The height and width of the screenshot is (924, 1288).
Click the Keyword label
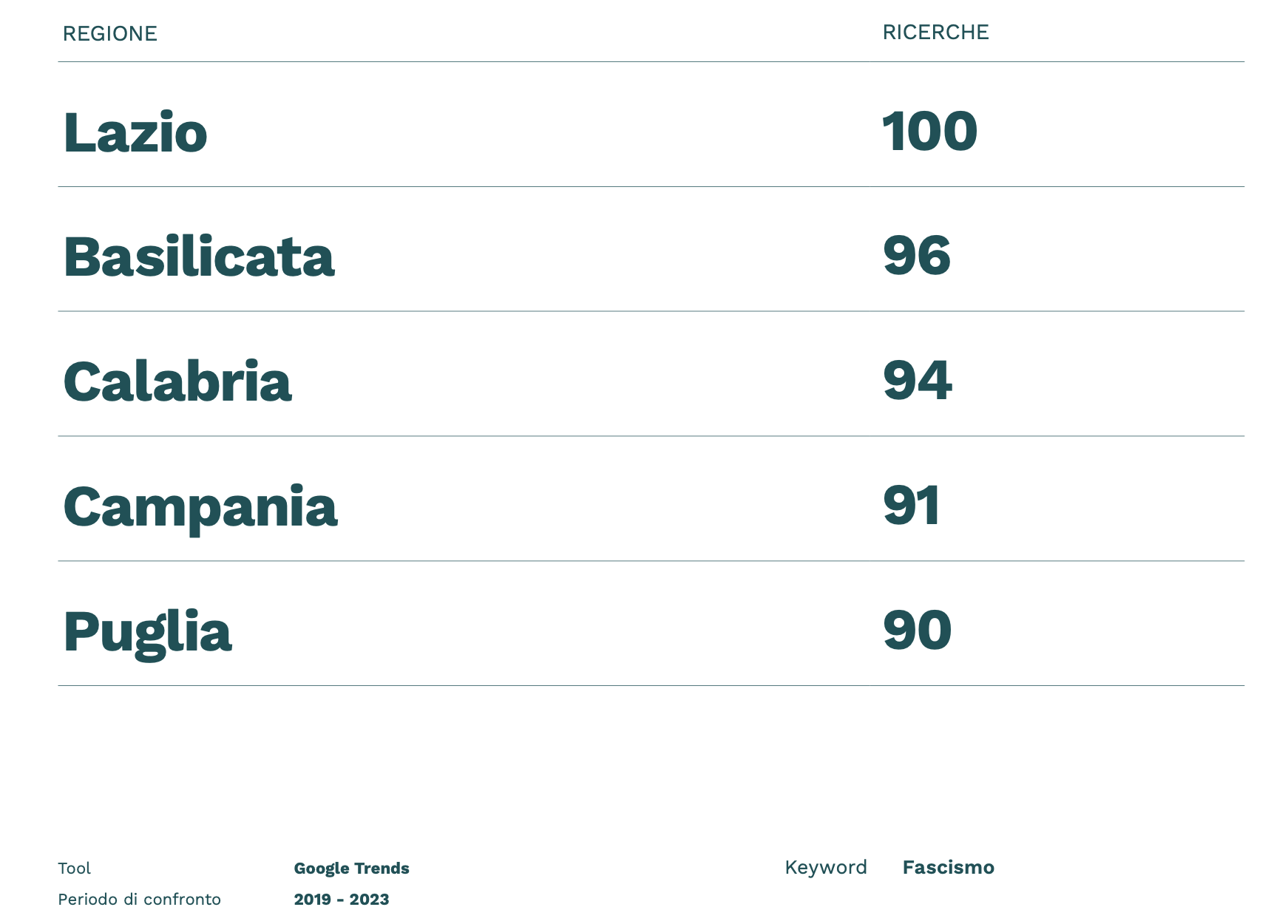pos(826,867)
